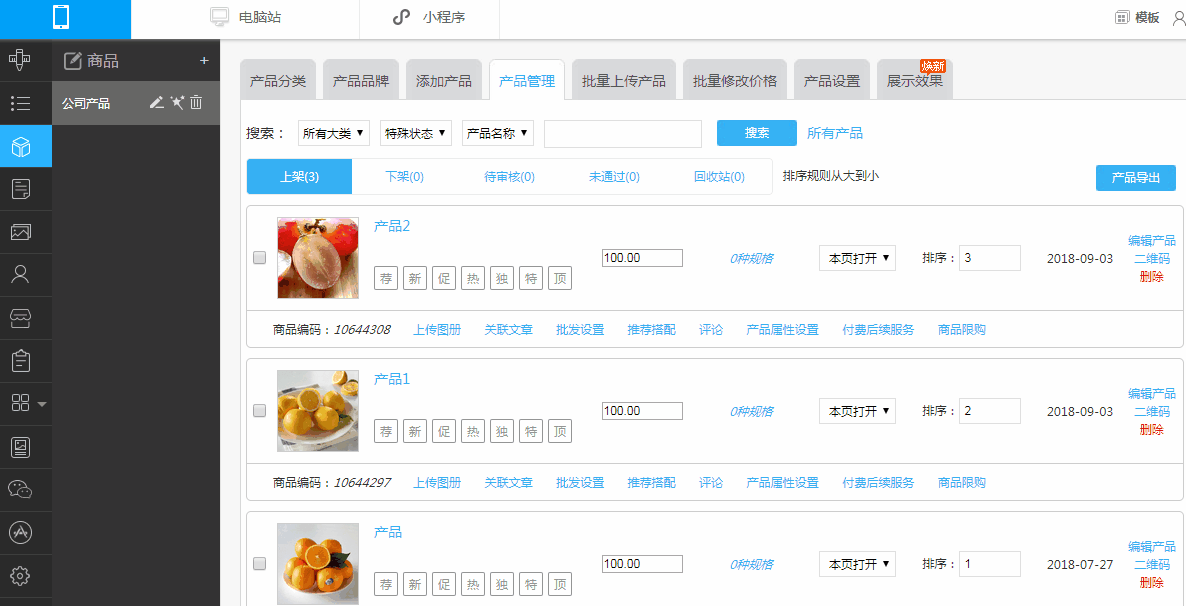Click the list icon in the left sidebar
Viewport: 1186px width, 606px height.
point(21,104)
